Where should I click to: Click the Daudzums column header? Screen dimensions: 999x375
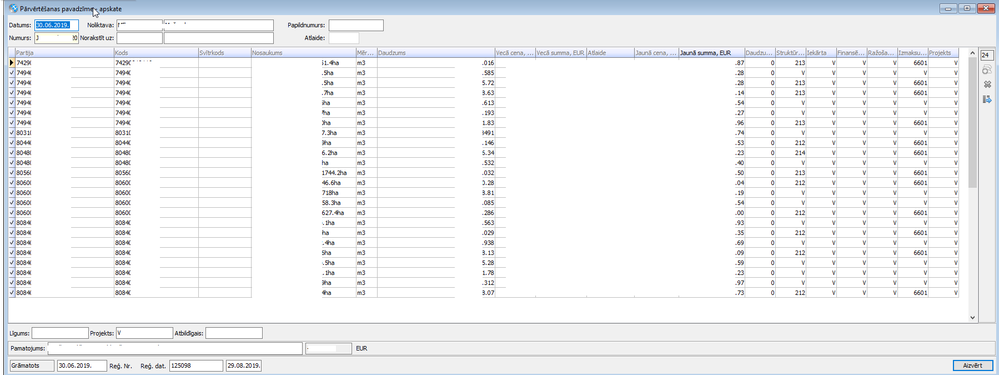pyautogui.click(x=436, y=53)
